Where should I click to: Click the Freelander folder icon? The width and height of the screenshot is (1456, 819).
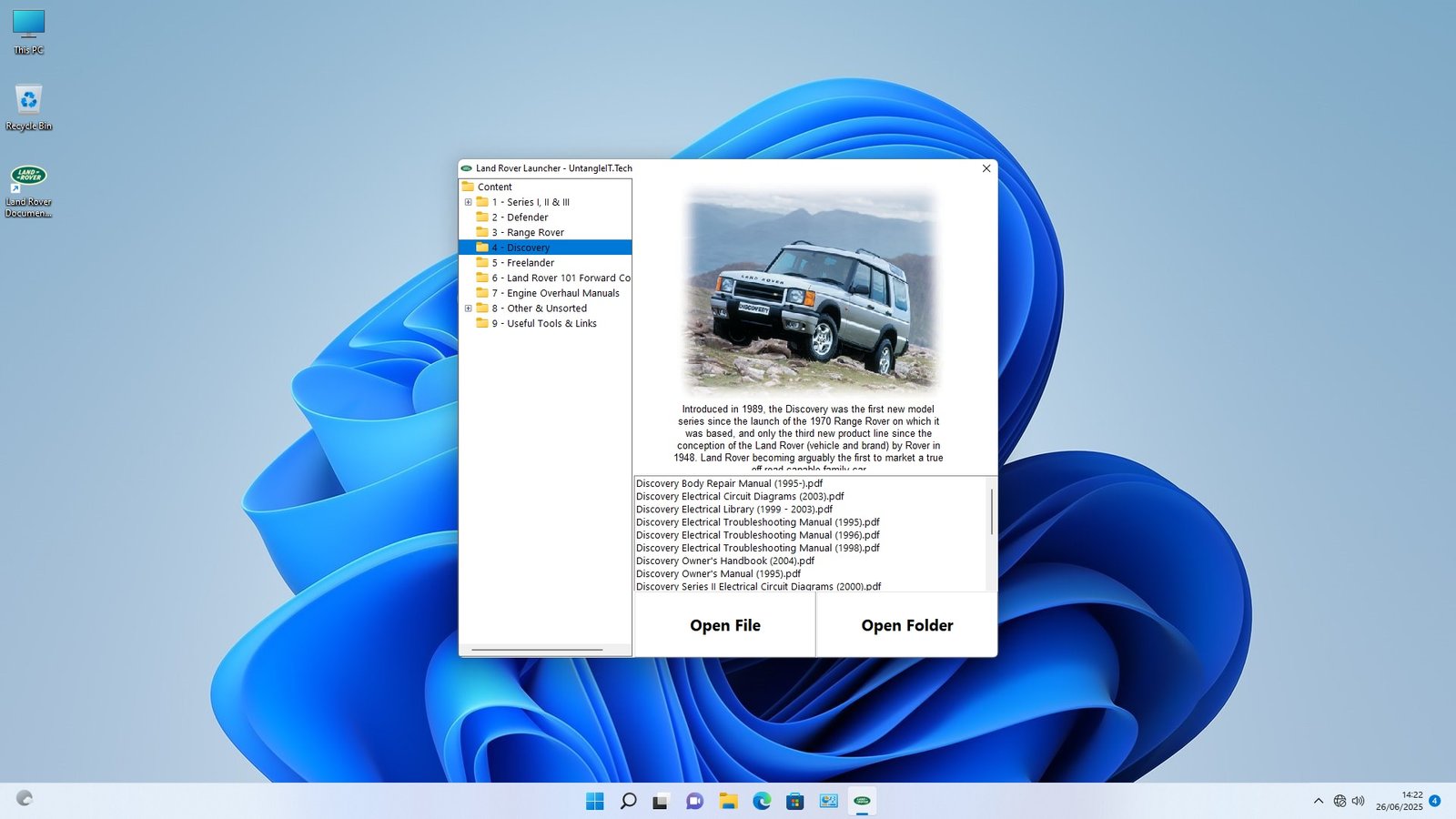coord(482,262)
